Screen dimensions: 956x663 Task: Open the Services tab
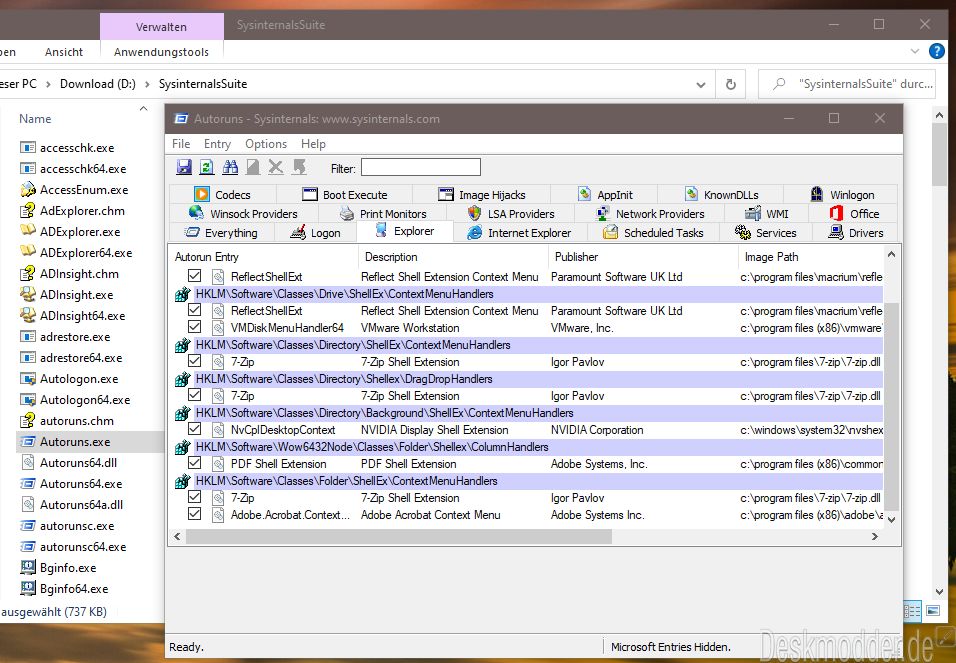[766, 232]
